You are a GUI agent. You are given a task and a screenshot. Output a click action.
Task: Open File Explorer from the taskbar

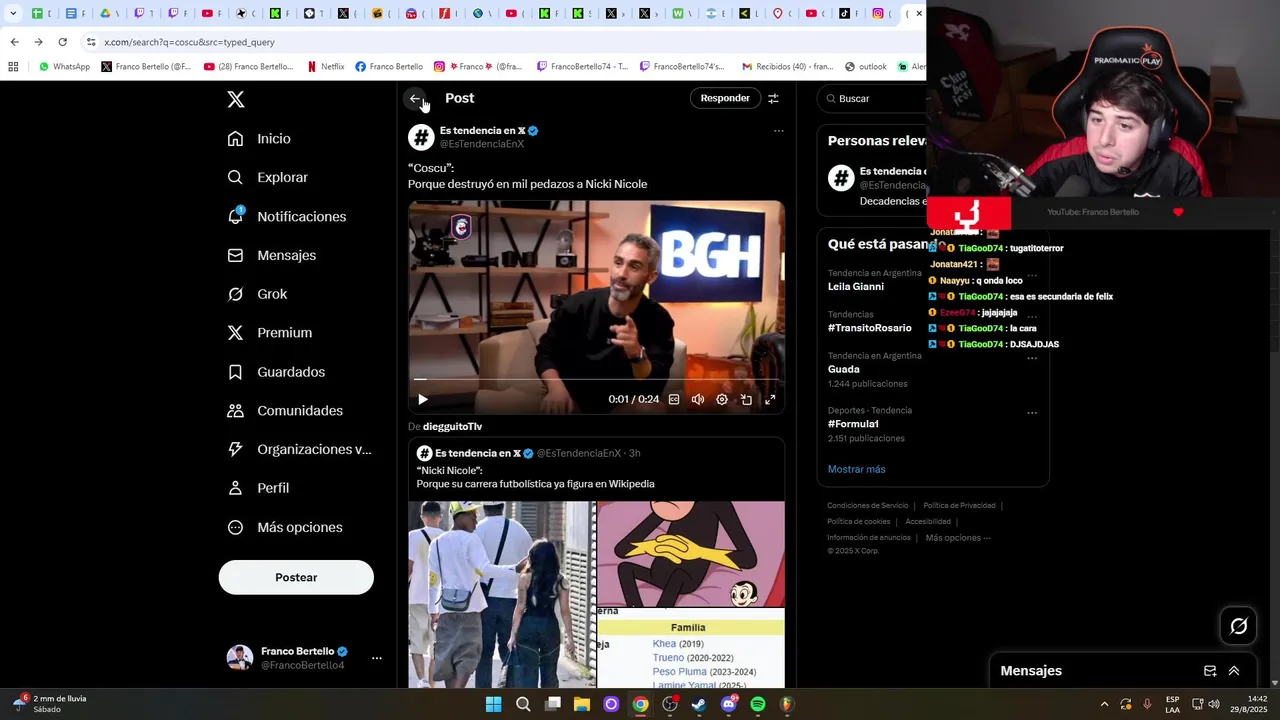[582, 704]
